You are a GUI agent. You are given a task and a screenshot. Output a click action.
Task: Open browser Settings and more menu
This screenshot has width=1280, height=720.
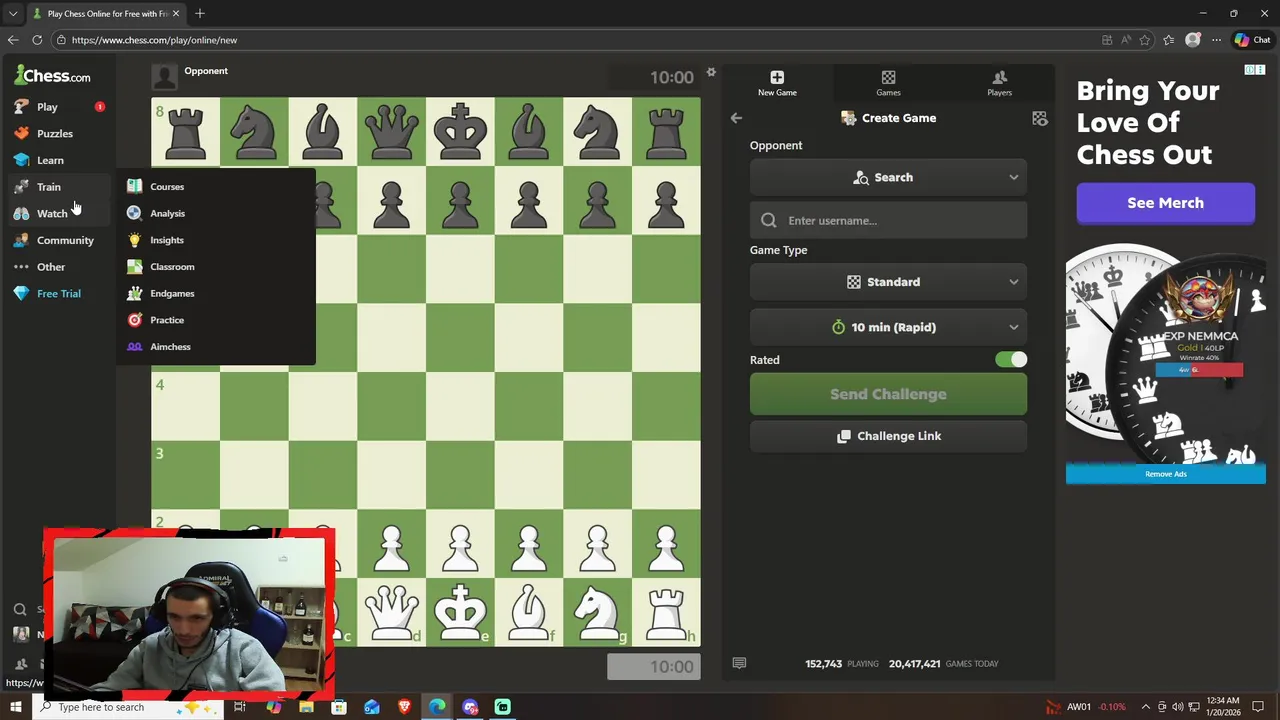[1216, 40]
